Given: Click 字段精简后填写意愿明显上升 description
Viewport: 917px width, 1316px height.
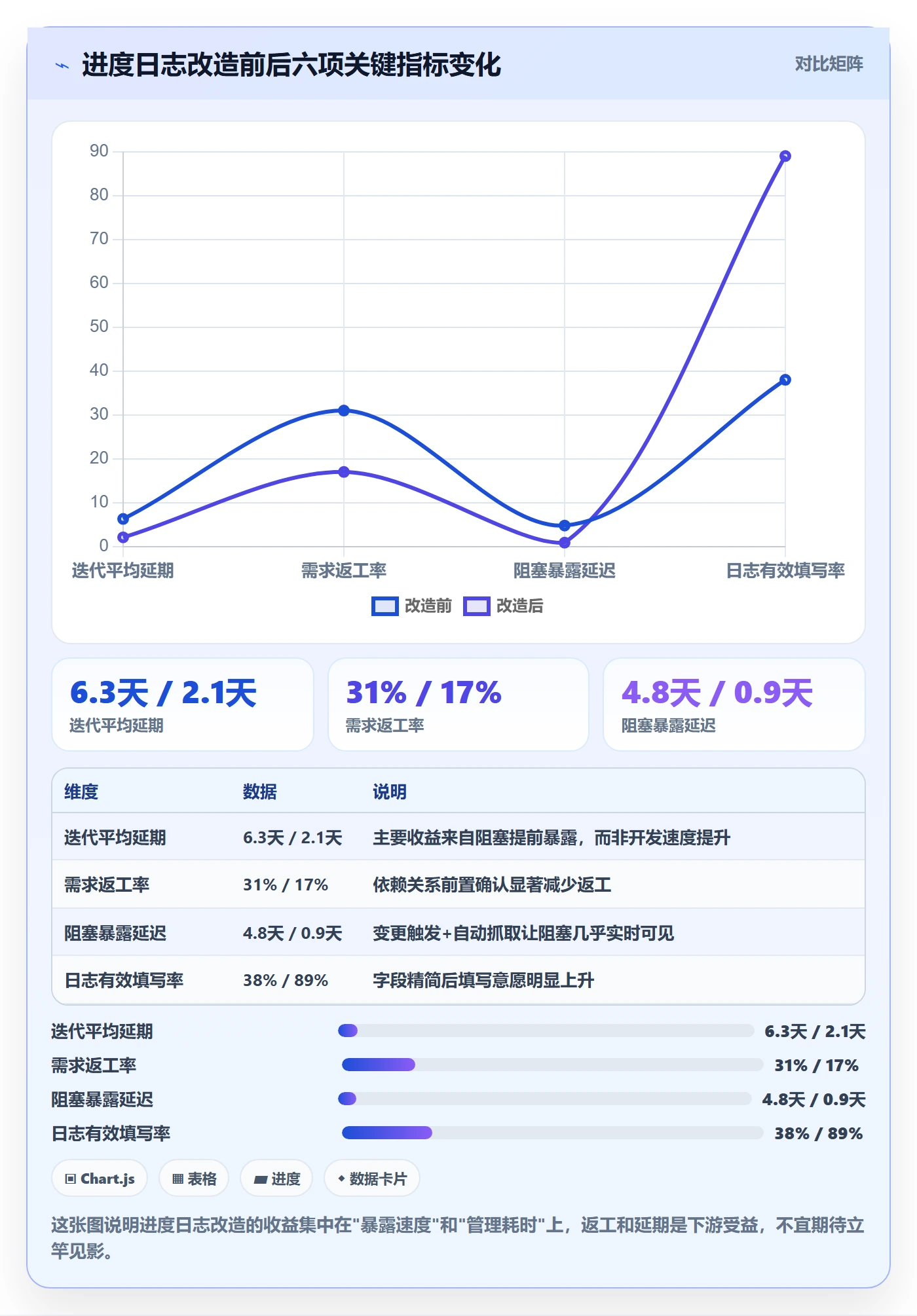Looking at the screenshot, I should coord(483,980).
